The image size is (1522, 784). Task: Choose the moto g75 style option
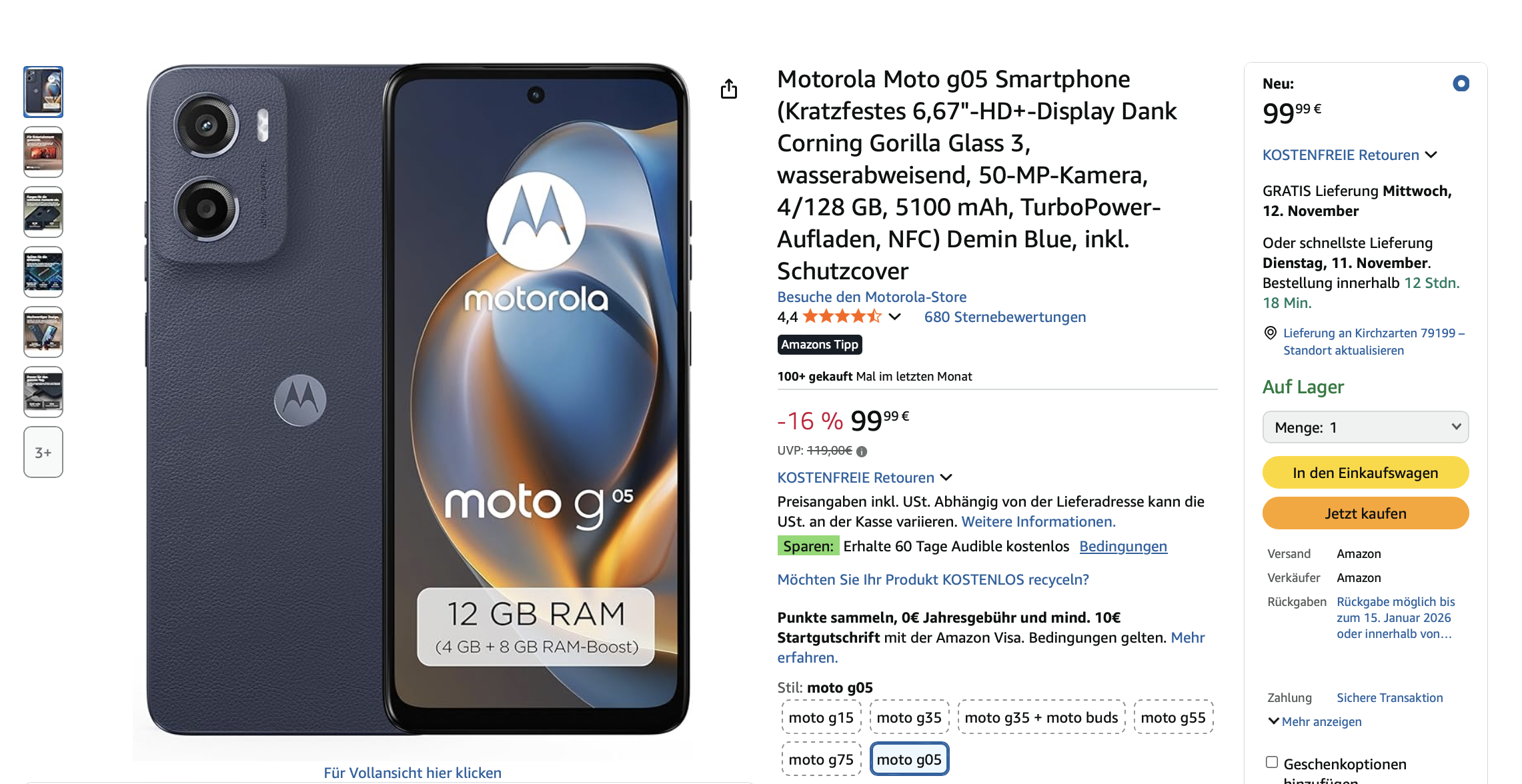[x=821, y=759]
